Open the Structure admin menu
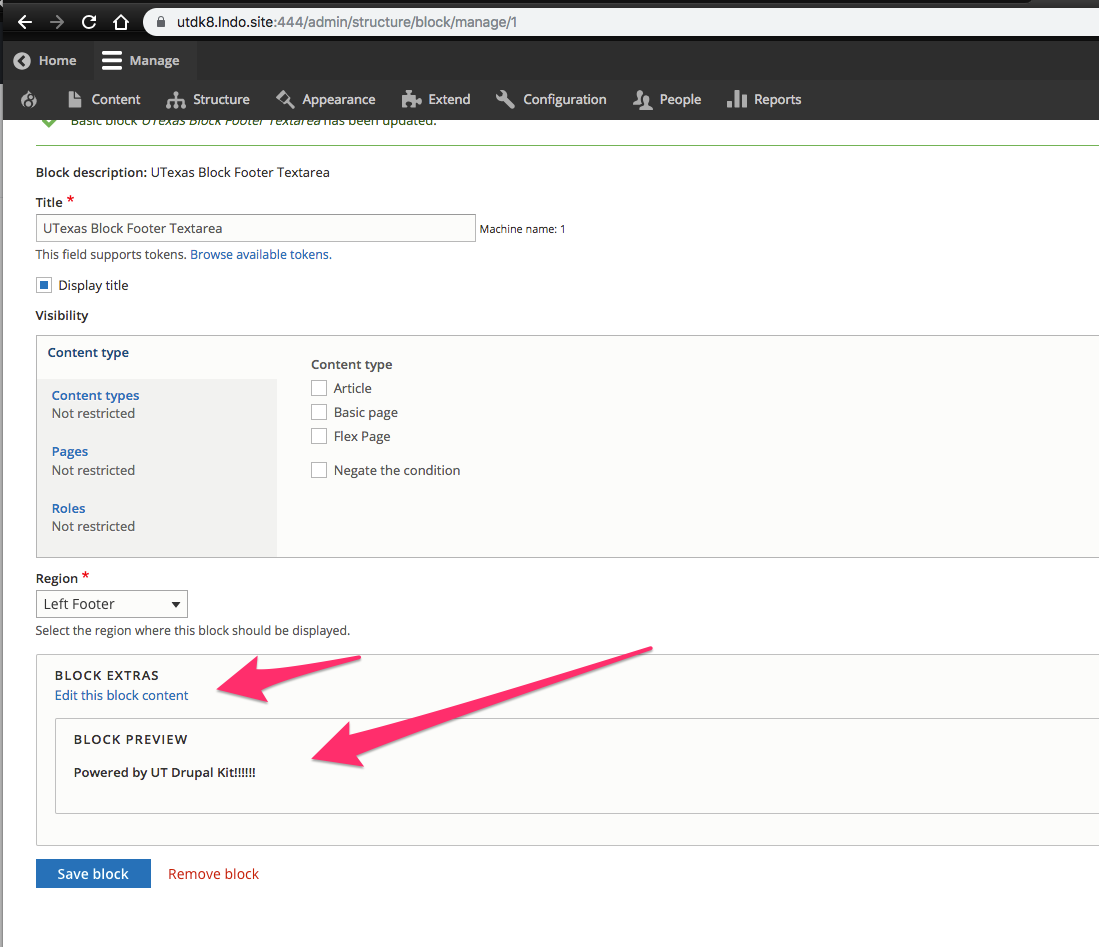 point(208,99)
